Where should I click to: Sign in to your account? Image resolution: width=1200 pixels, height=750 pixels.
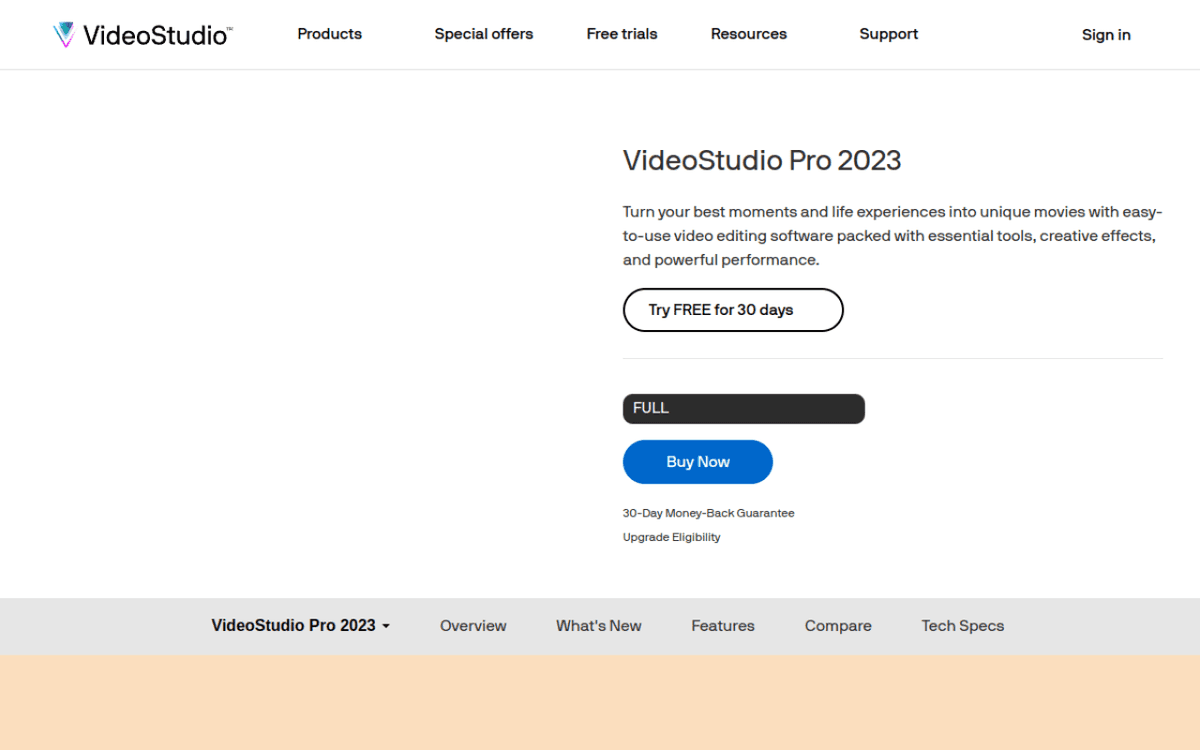coord(1105,34)
